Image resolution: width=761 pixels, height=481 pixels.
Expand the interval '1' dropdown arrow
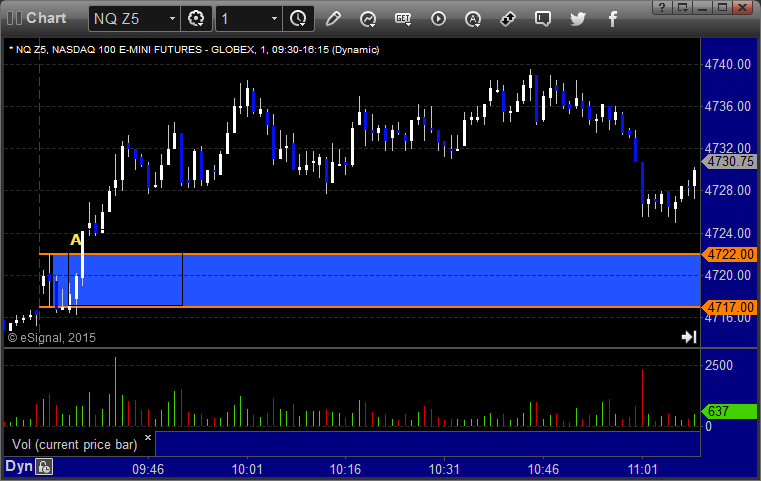[x=274, y=19]
